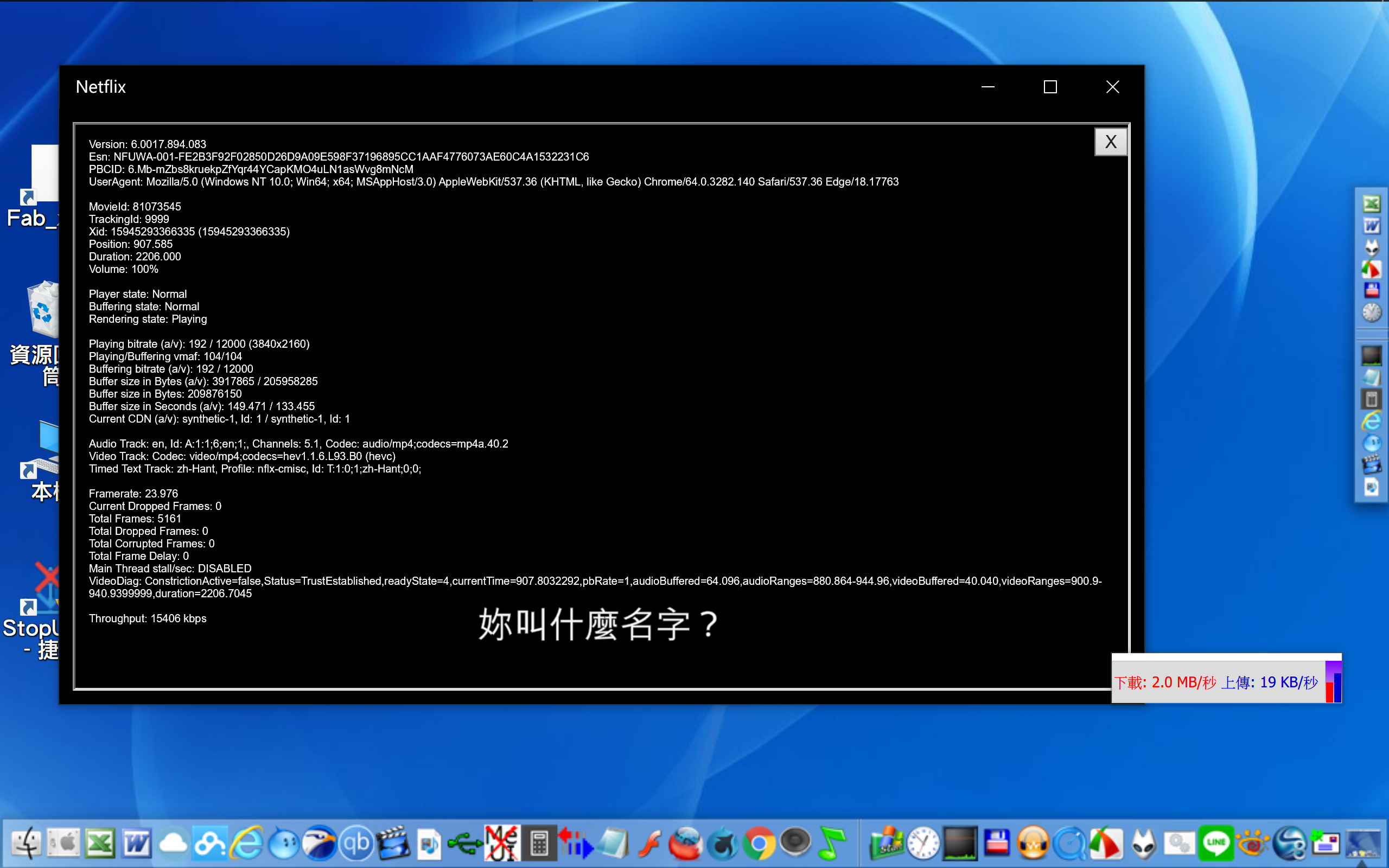The width and height of the screenshot is (1389, 868).
Task: Click the clock icon in right sidebar
Action: point(1371,313)
